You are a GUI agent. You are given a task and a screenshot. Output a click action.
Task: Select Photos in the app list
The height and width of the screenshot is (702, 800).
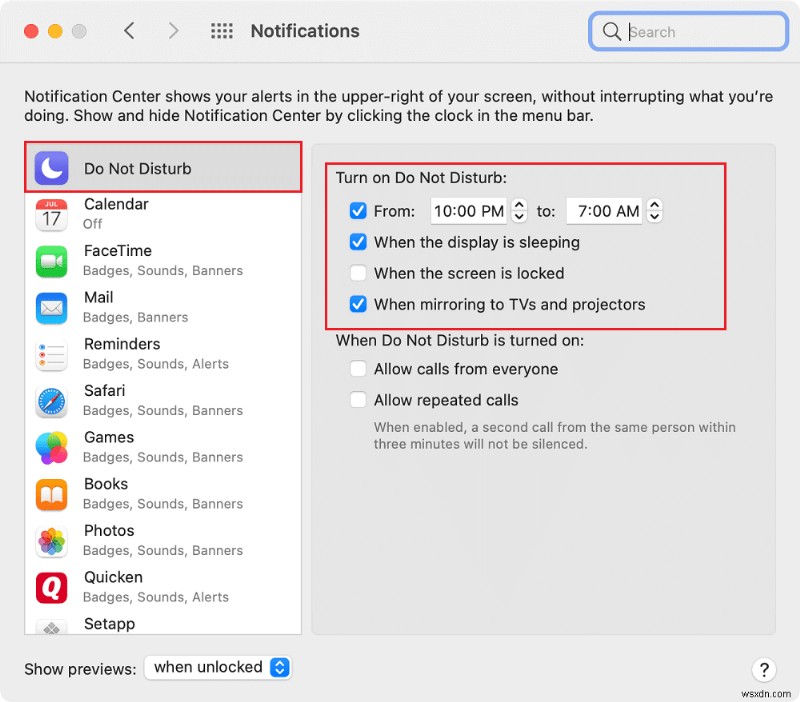pyautogui.click(x=163, y=541)
